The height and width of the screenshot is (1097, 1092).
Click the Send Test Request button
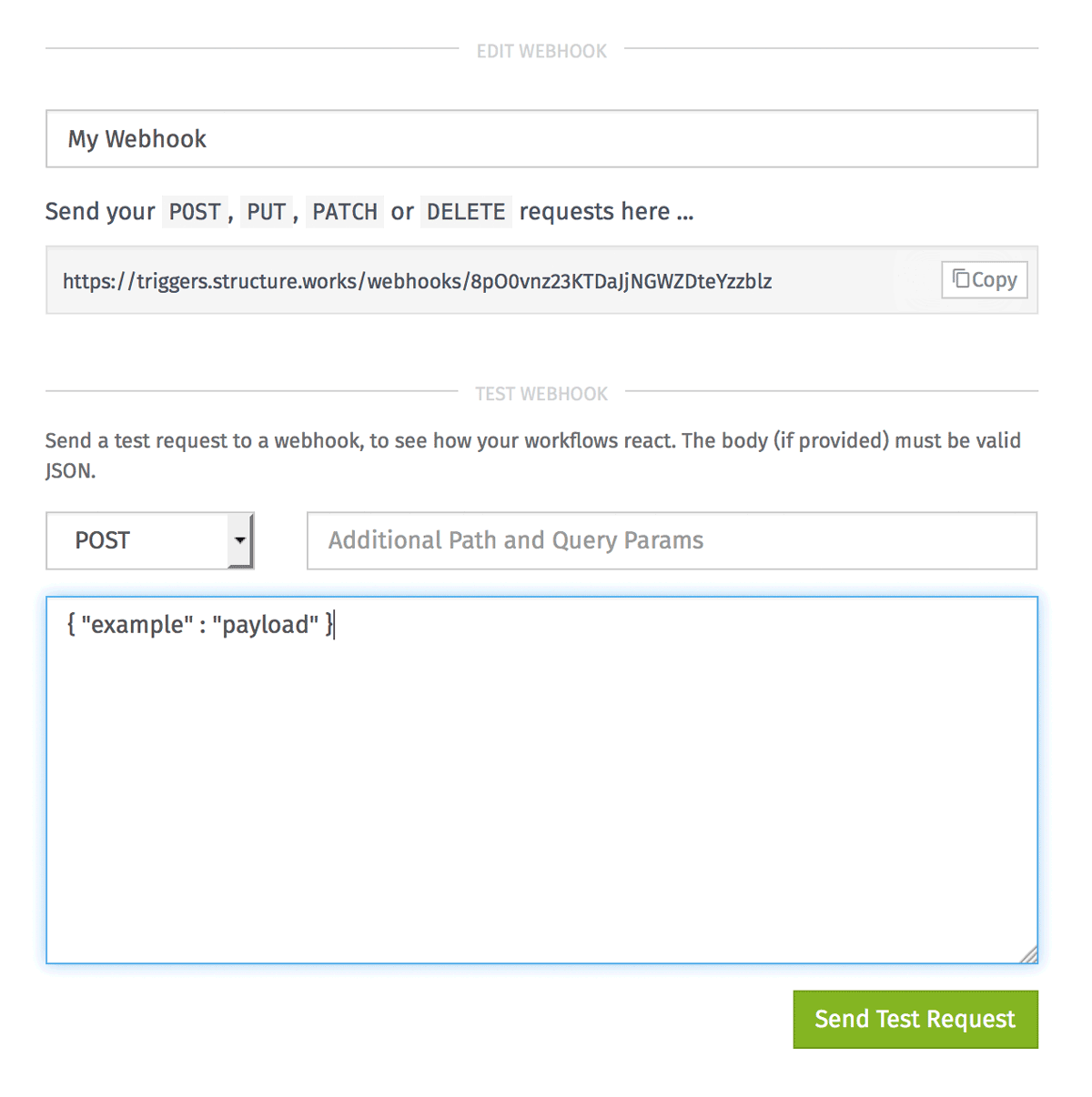coord(915,1019)
